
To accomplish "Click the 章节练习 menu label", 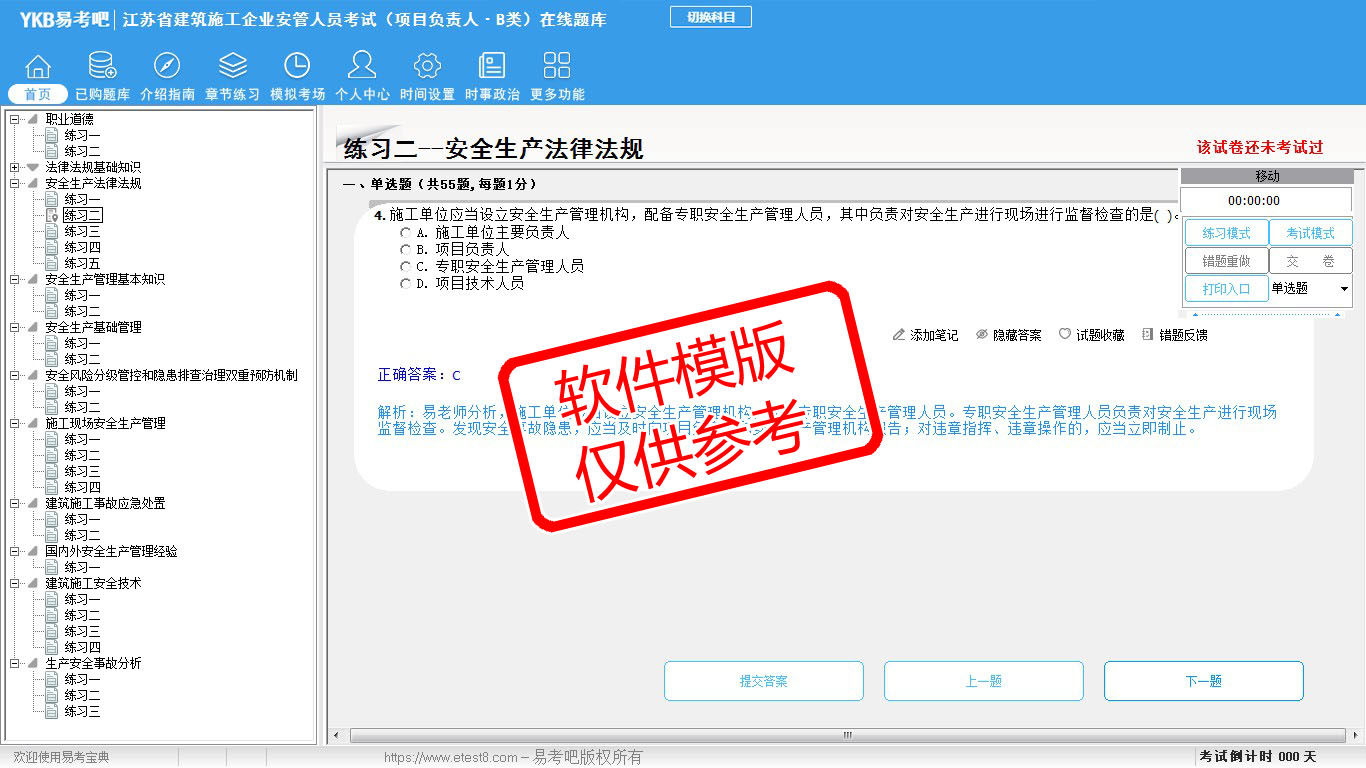I will coord(233,94).
